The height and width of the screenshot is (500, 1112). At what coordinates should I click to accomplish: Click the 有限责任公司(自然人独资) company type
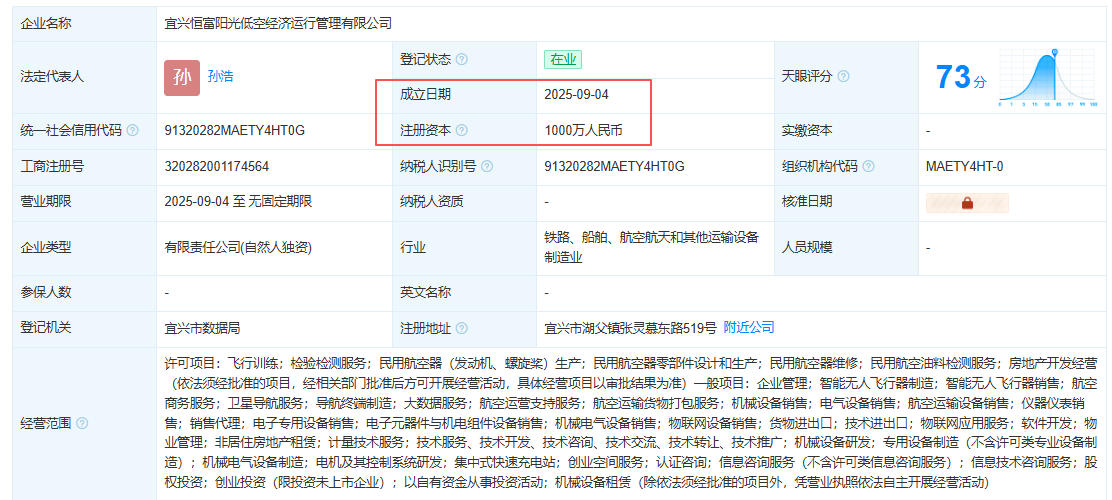tap(238, 248)
